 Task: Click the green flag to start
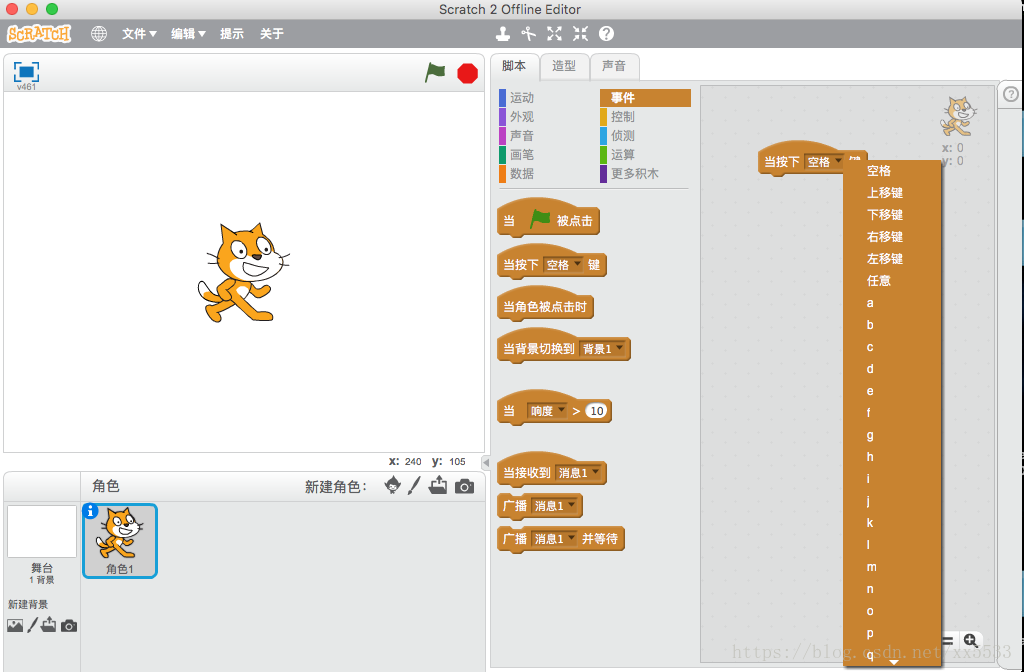point(435,72)
